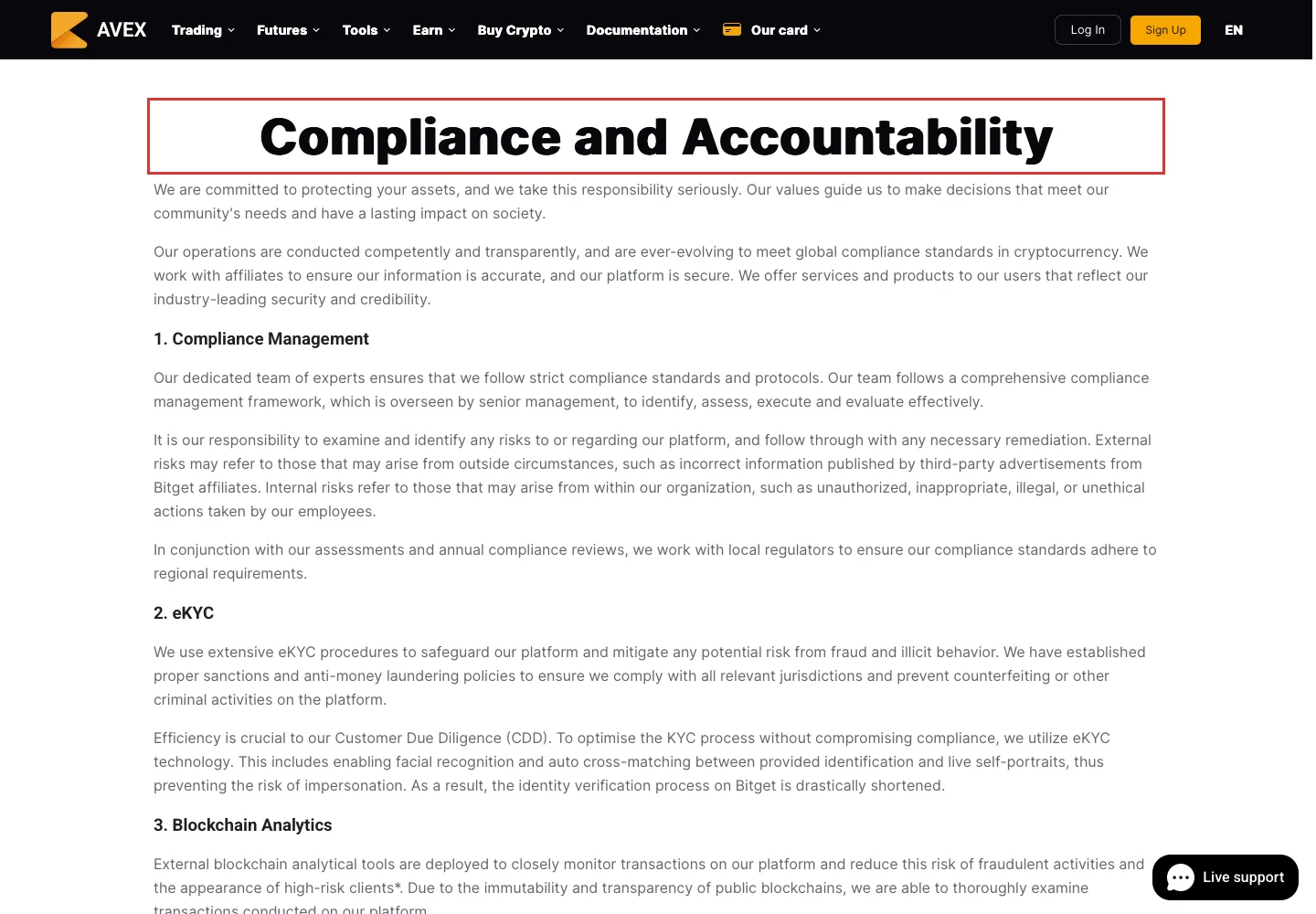Expand the Documentation dropdown chevron

[696, 30]
